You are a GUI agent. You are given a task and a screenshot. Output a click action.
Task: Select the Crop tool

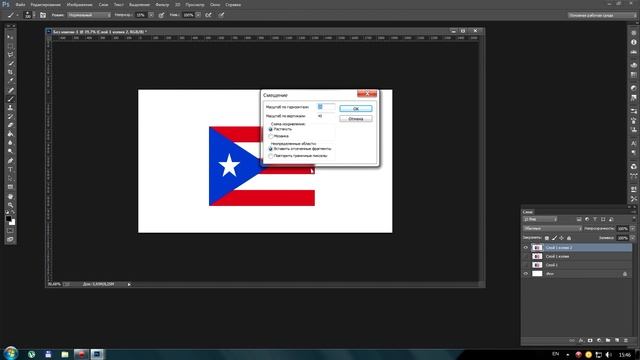pyautogui.click(x=11, y=72)
